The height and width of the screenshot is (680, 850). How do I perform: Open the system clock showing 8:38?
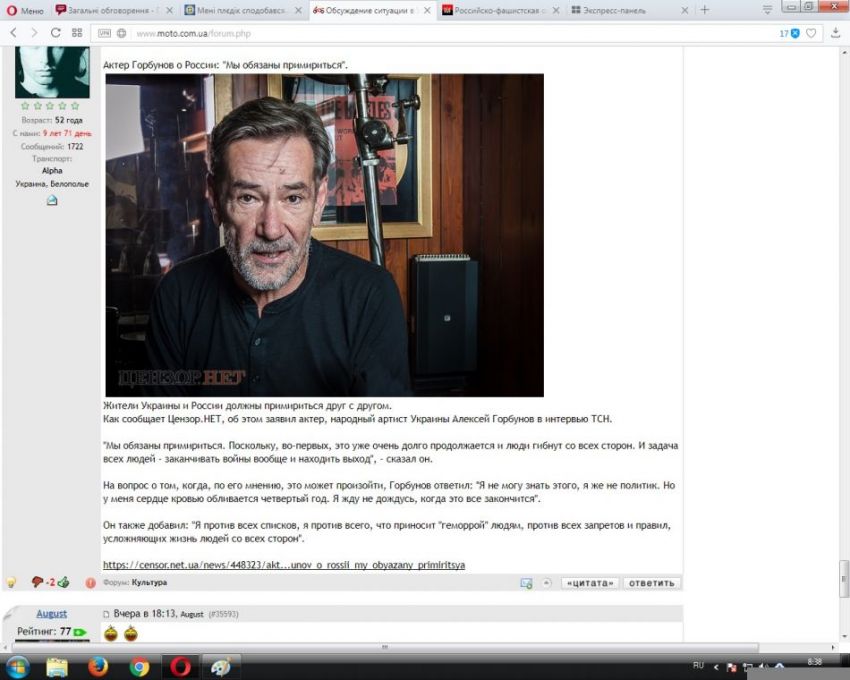(x=814, y=662)
